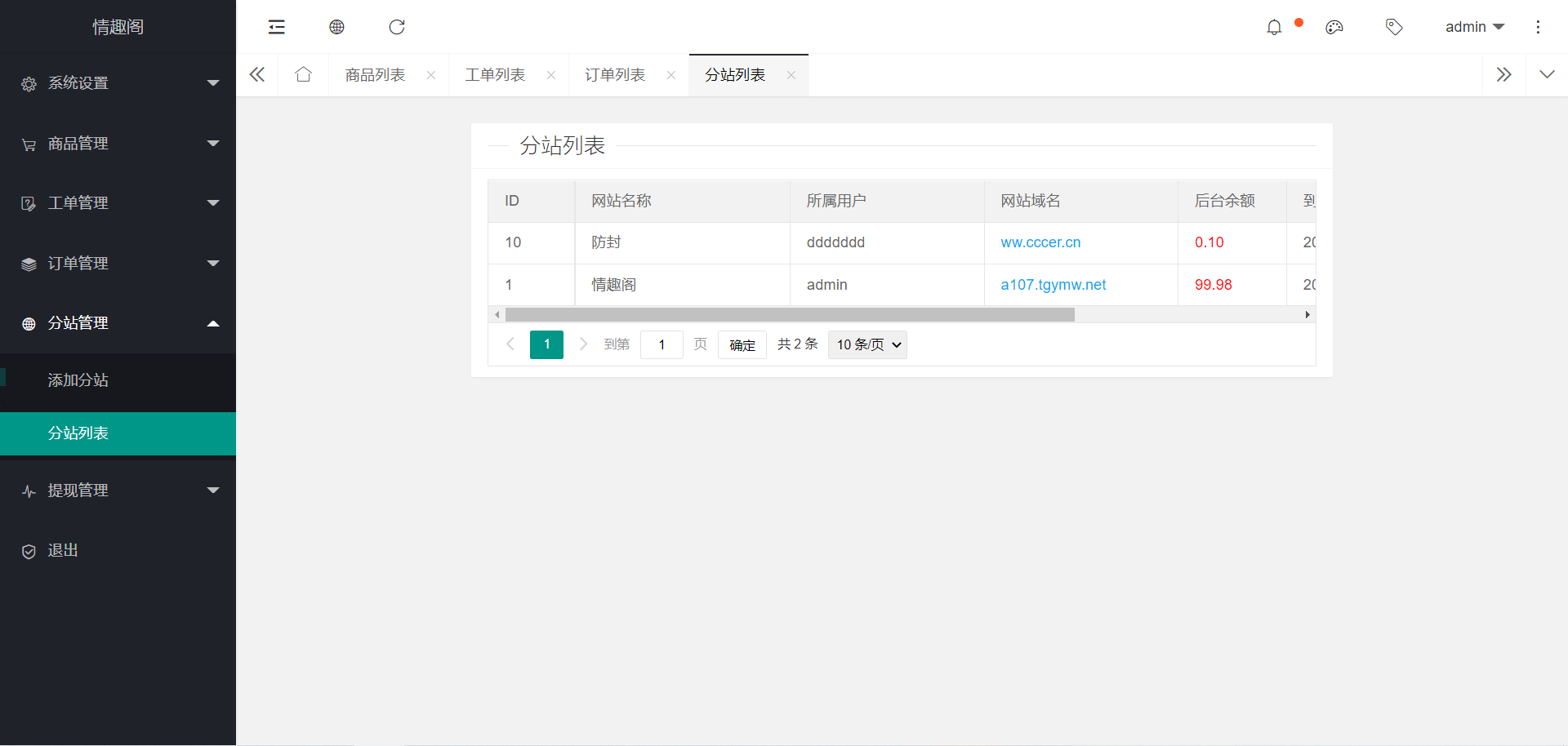This screenshot has height=746, width=1568.
Task: Switch to the 订单列表 tab
Action: click(615, 75)
